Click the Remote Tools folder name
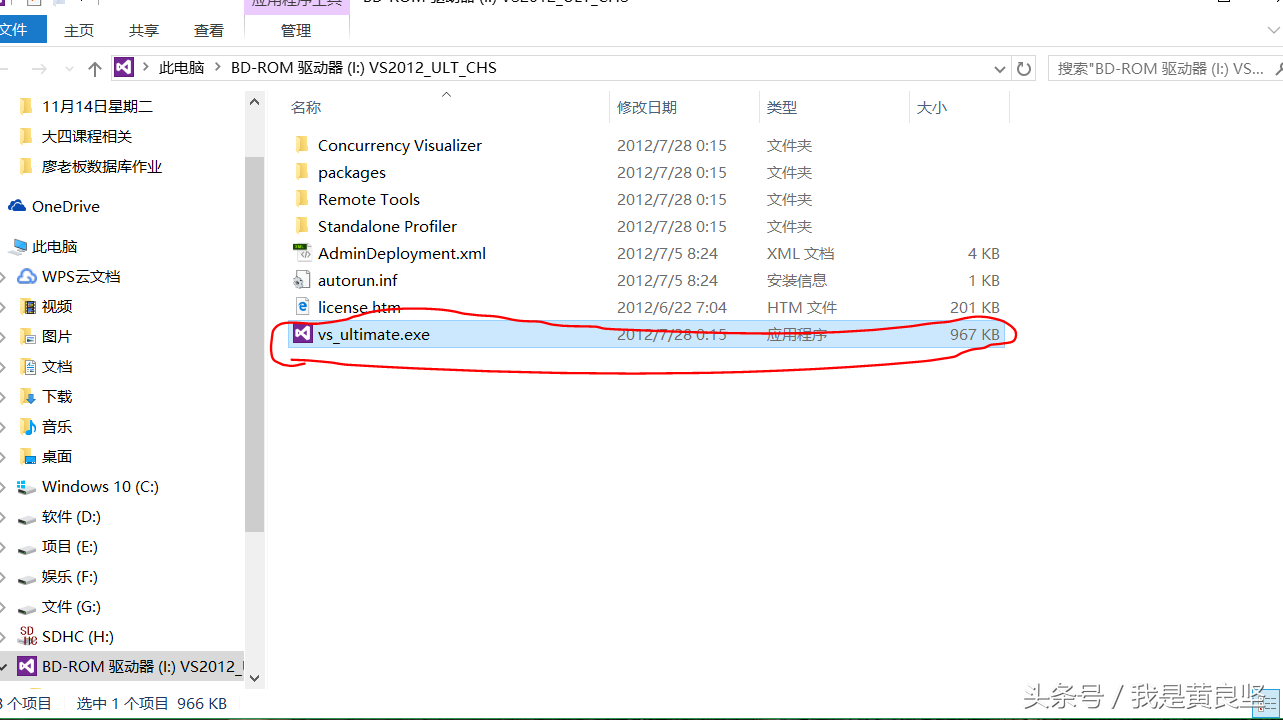 [x=369, y=199]
